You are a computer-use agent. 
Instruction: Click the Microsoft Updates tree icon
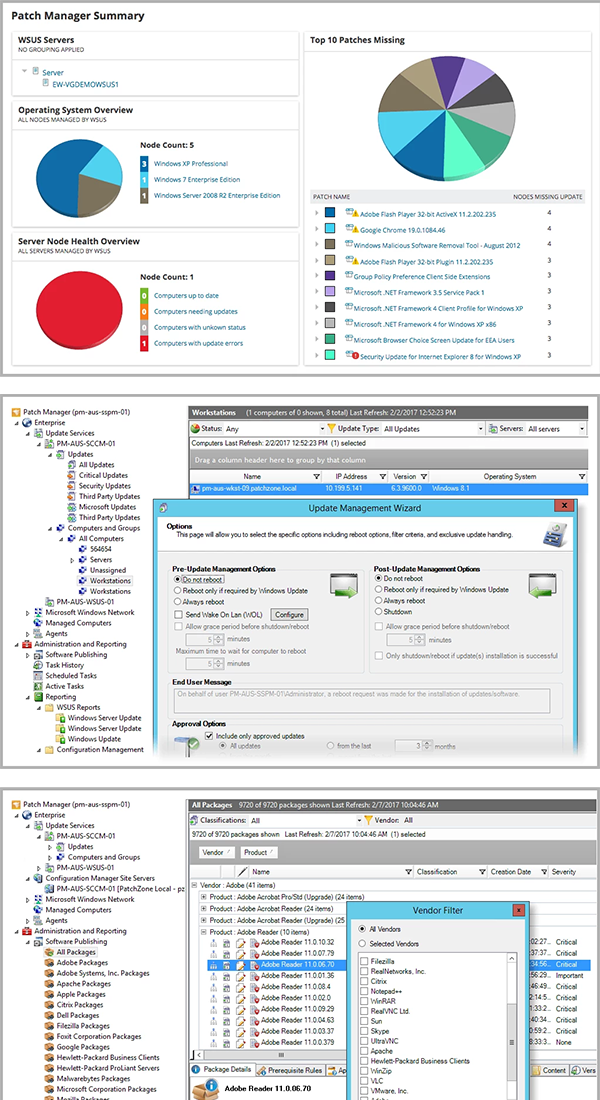[x=72, y=507]
